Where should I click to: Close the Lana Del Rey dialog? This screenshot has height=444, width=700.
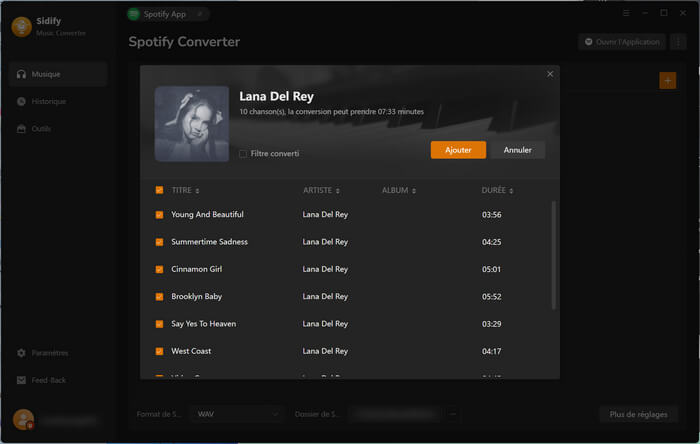550,74
